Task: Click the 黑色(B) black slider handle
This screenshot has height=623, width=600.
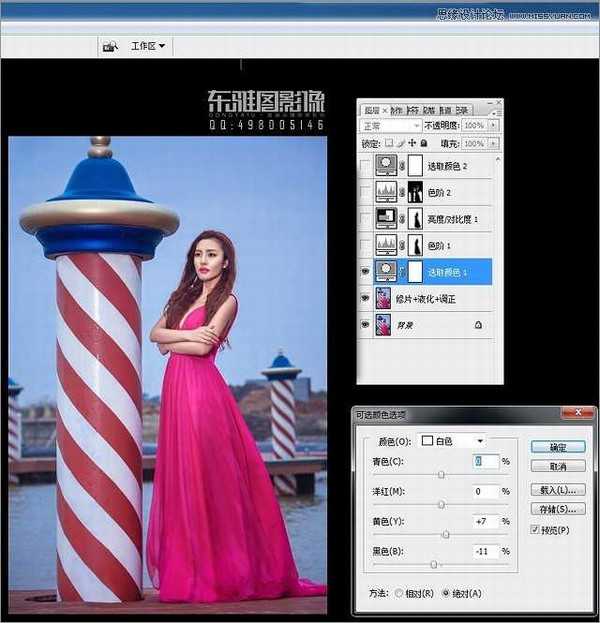Action: tap(433, 565)
